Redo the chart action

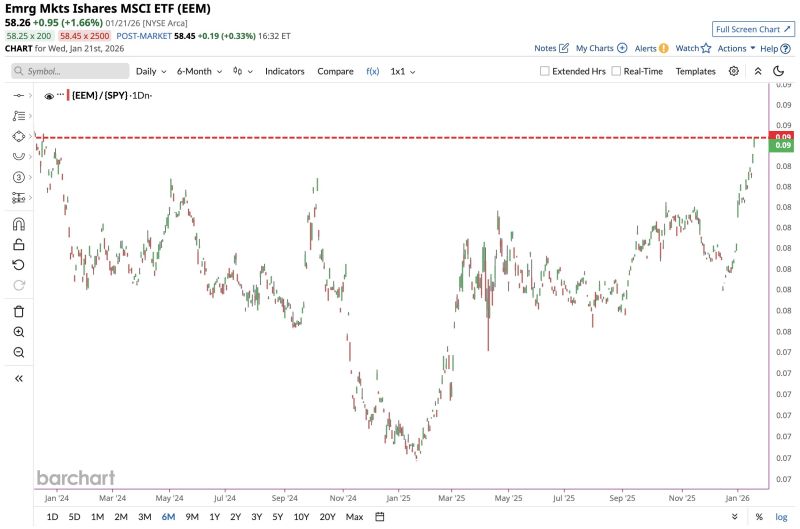click(x=18, y=285)
